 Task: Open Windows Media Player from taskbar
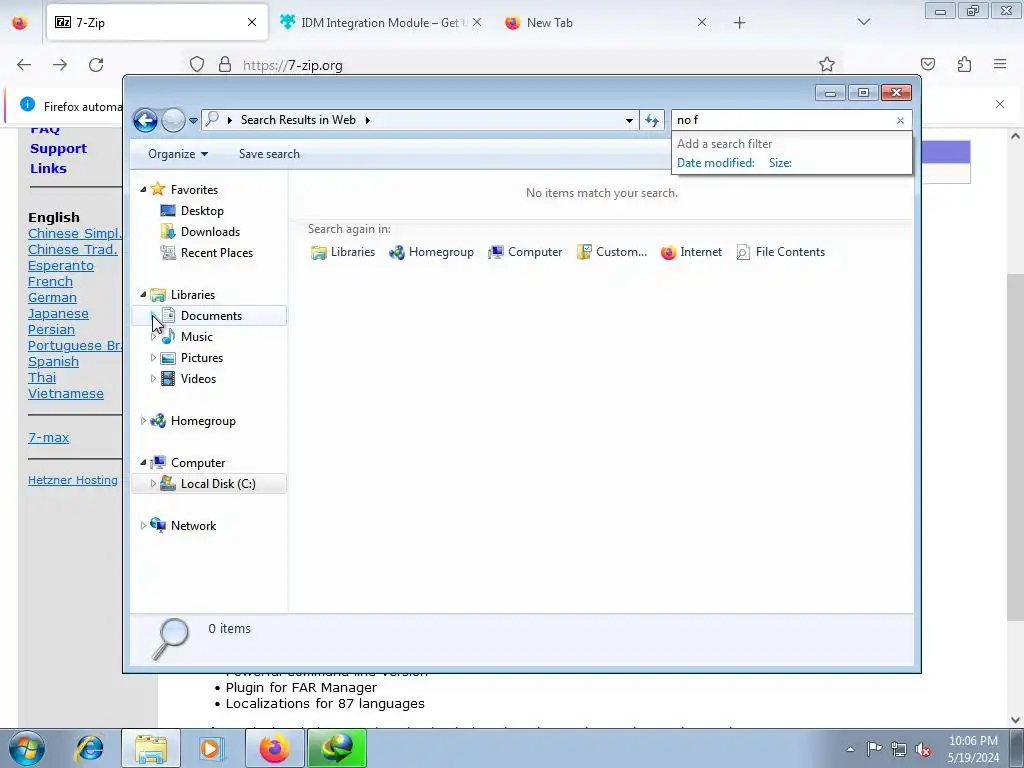point(210,748)
